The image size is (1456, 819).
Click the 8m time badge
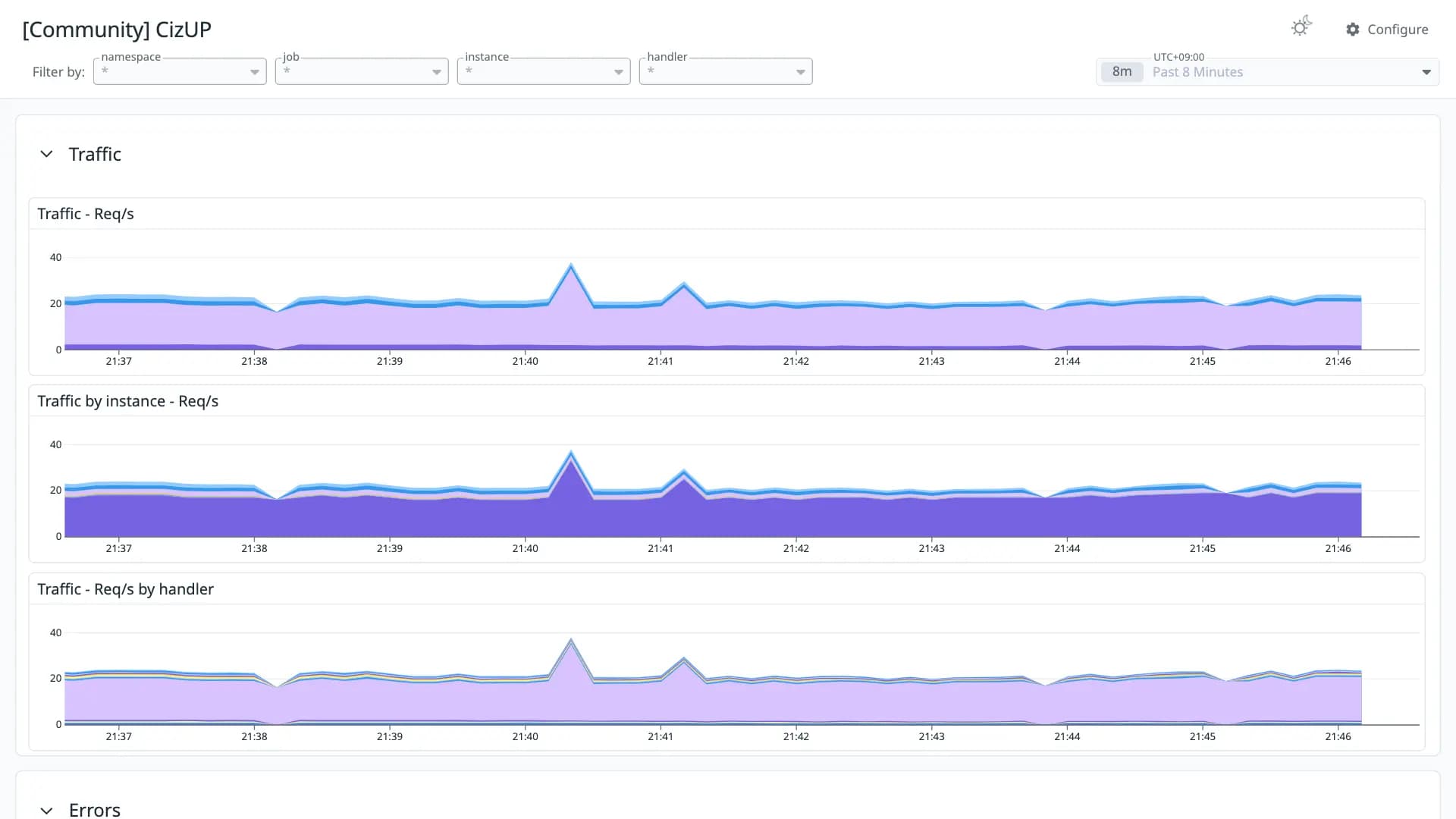click(1122, 72)
